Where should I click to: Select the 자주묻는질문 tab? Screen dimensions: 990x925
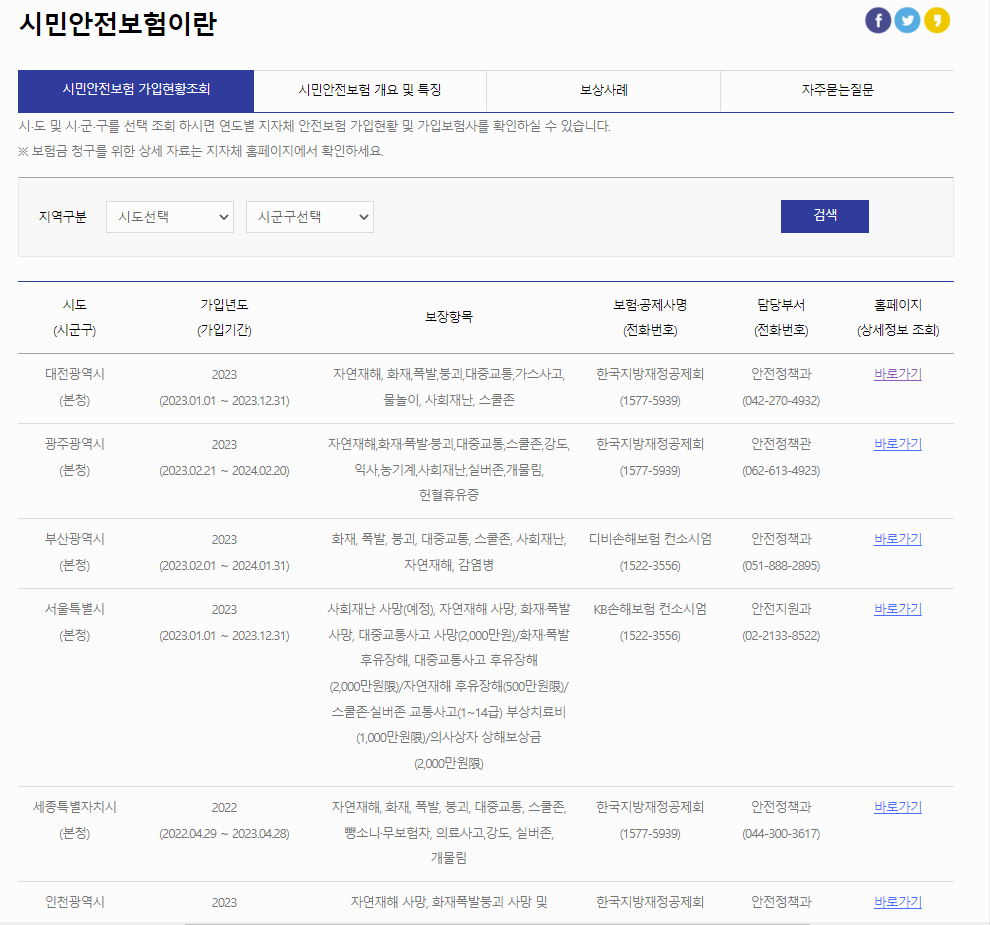[836, 90]
